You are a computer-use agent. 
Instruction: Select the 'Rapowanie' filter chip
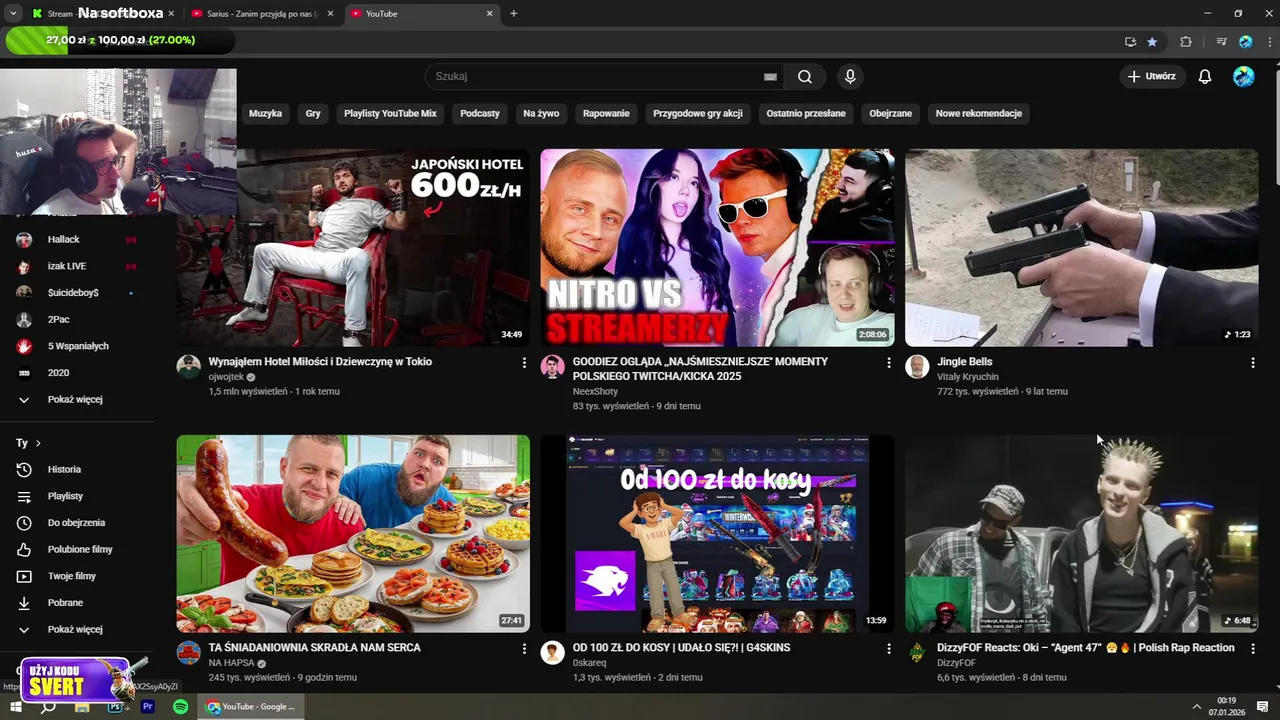click(x=606, y=114)
